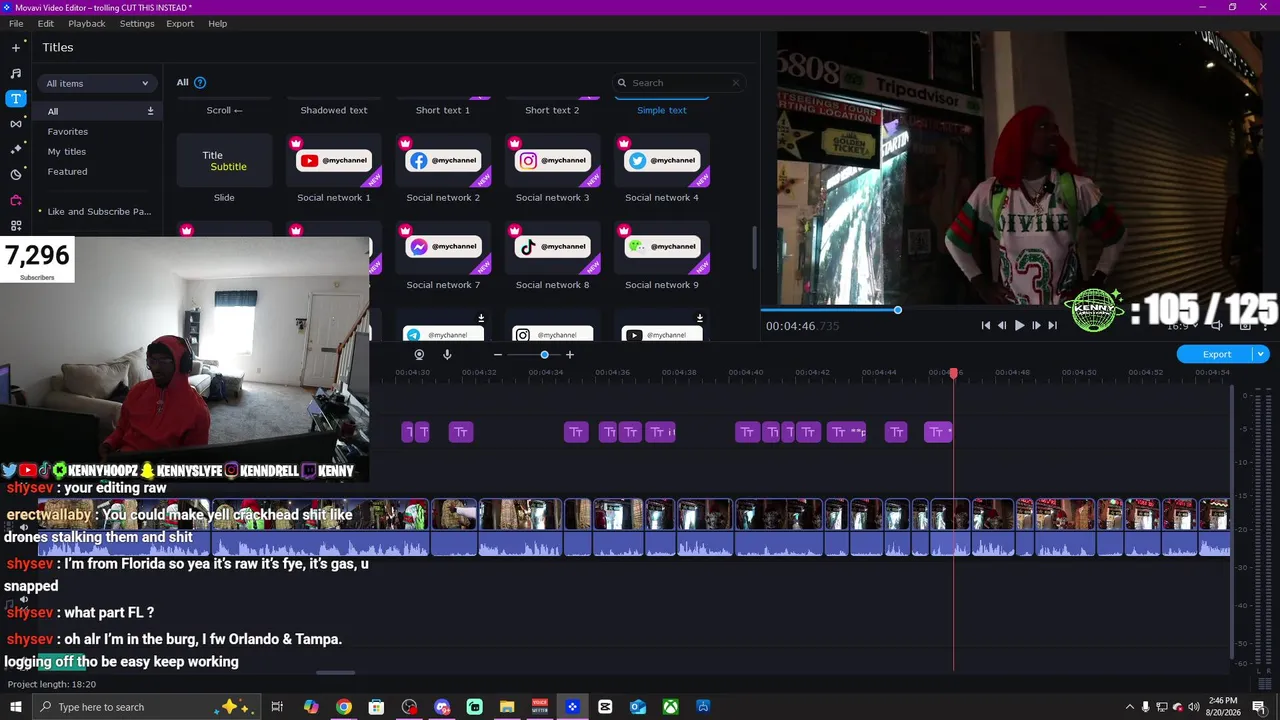1280x720 pixels.
Task: Select the Titles tab icon in sidebar
Action: pos(16,98)
